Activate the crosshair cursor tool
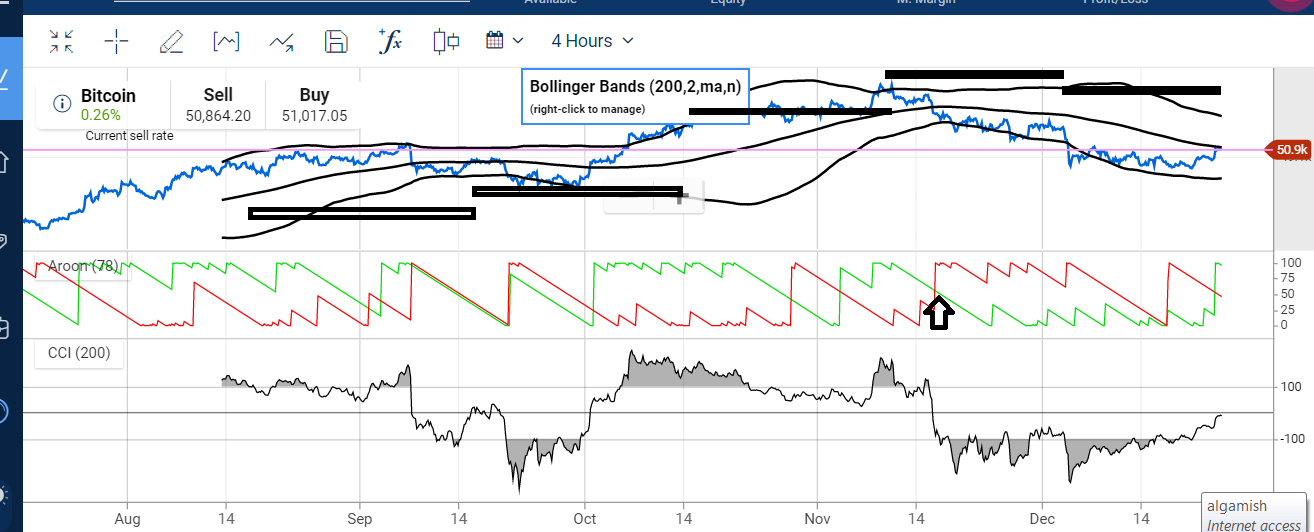Image resolution: width=1314 pixels, height=532 pixels. (117, 41)
